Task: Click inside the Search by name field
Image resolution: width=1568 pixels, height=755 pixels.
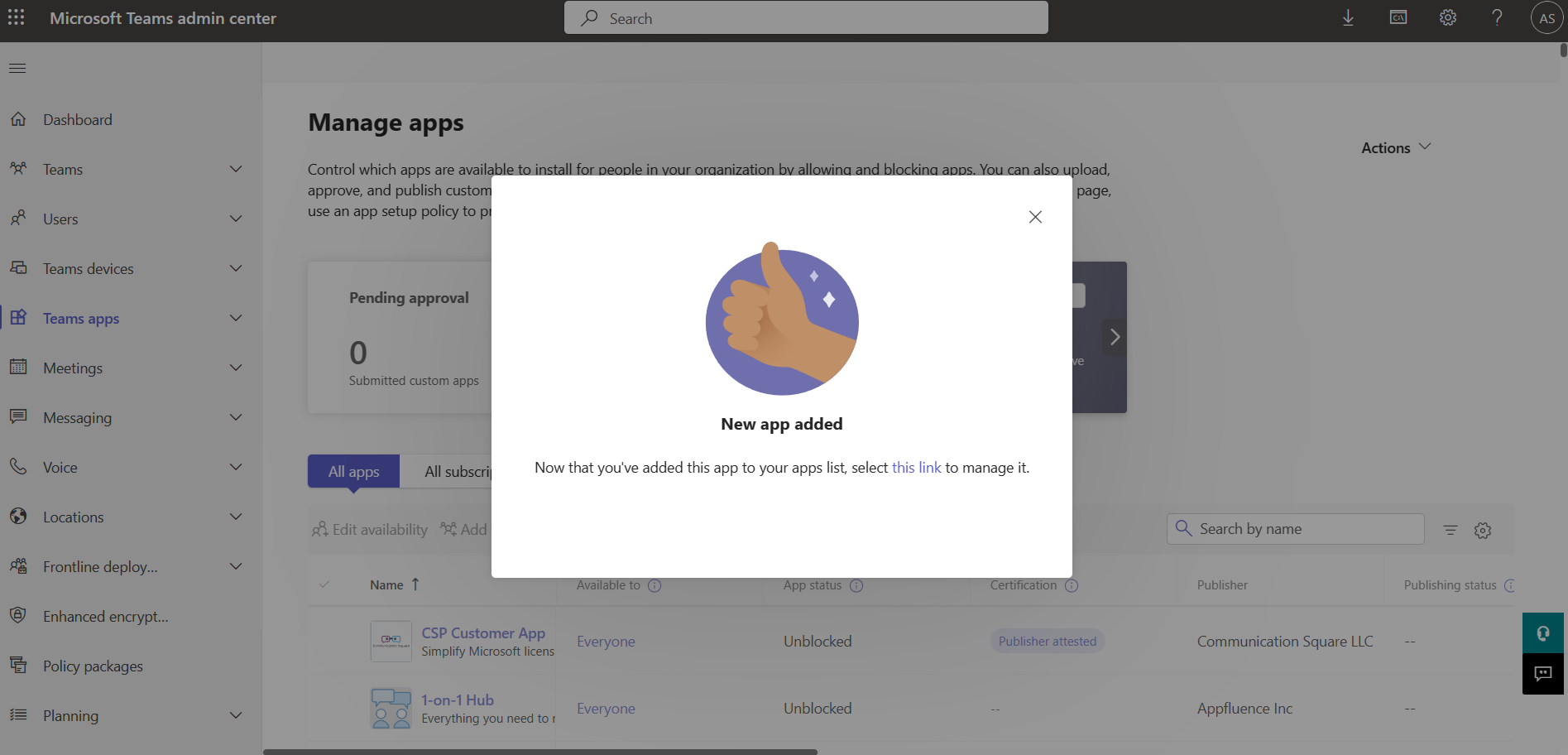Action: [x=1295, y=528]
